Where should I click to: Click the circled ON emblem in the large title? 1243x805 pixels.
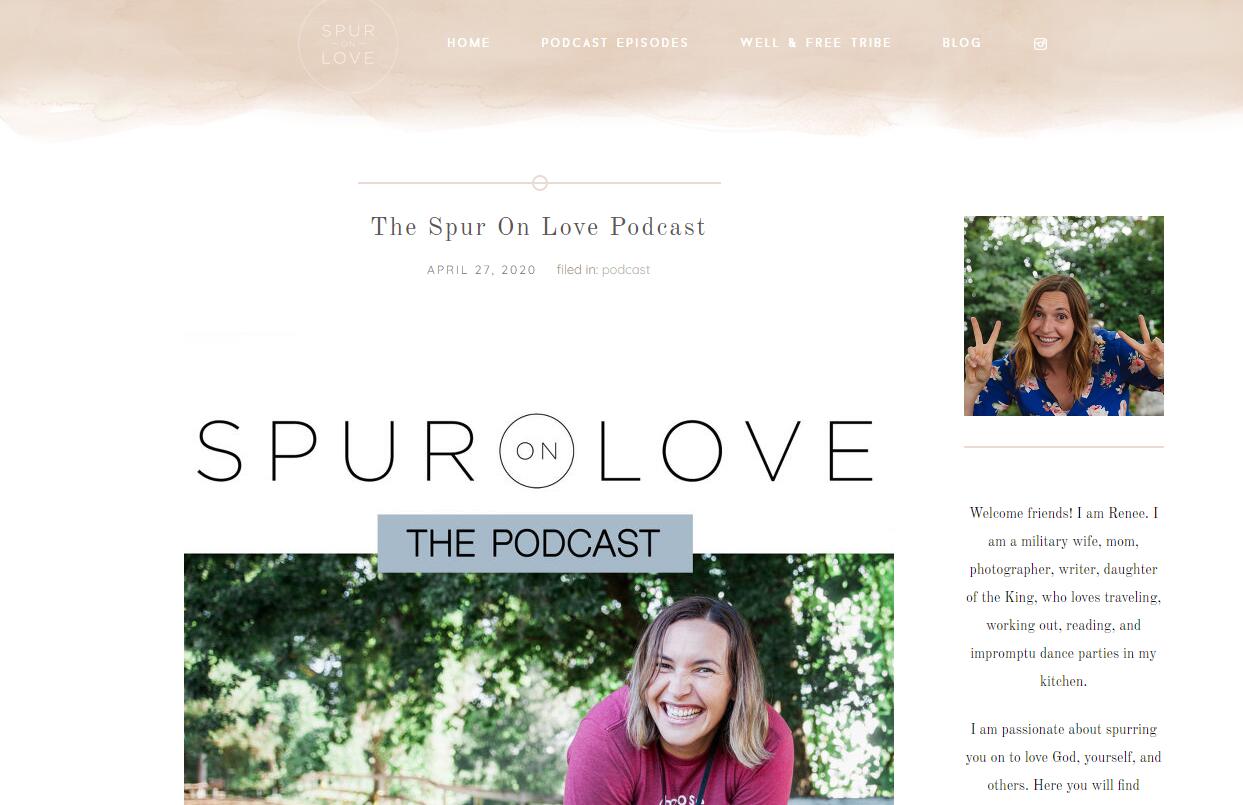pos(537,451)
